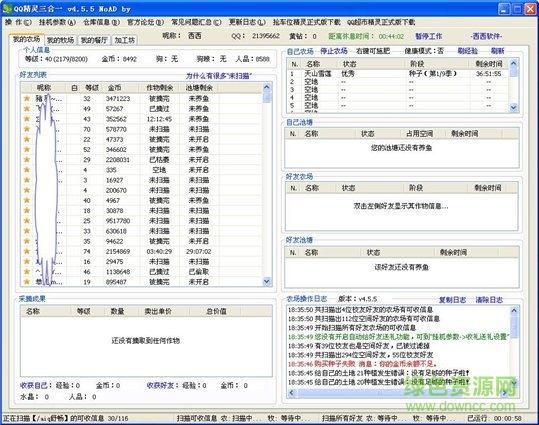Screen dimensions: 539x425
Task: Click the 刷新 link above own farm list
Action: point(497,51)
